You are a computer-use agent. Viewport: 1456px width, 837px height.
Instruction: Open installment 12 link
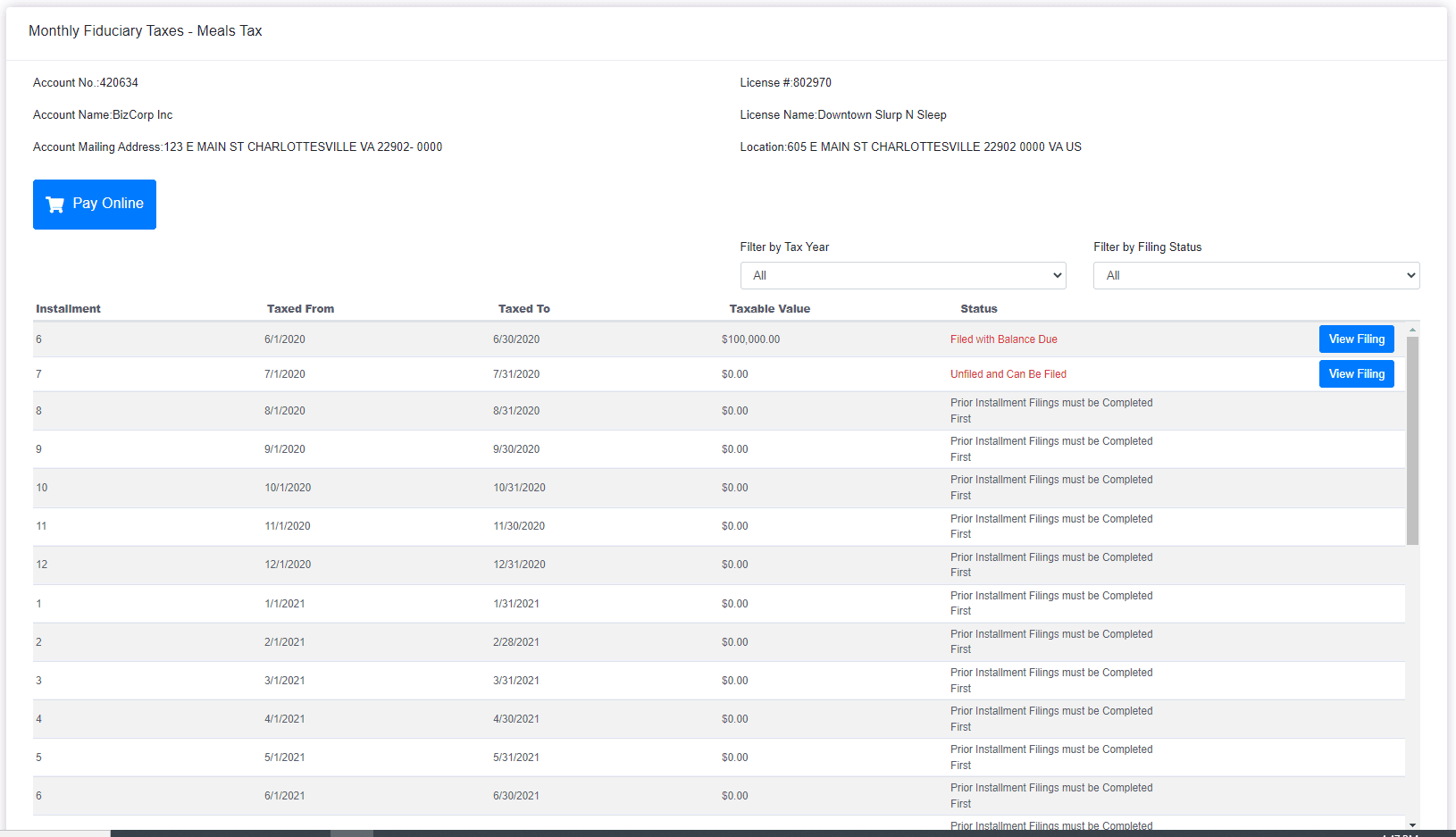[41, 565]
